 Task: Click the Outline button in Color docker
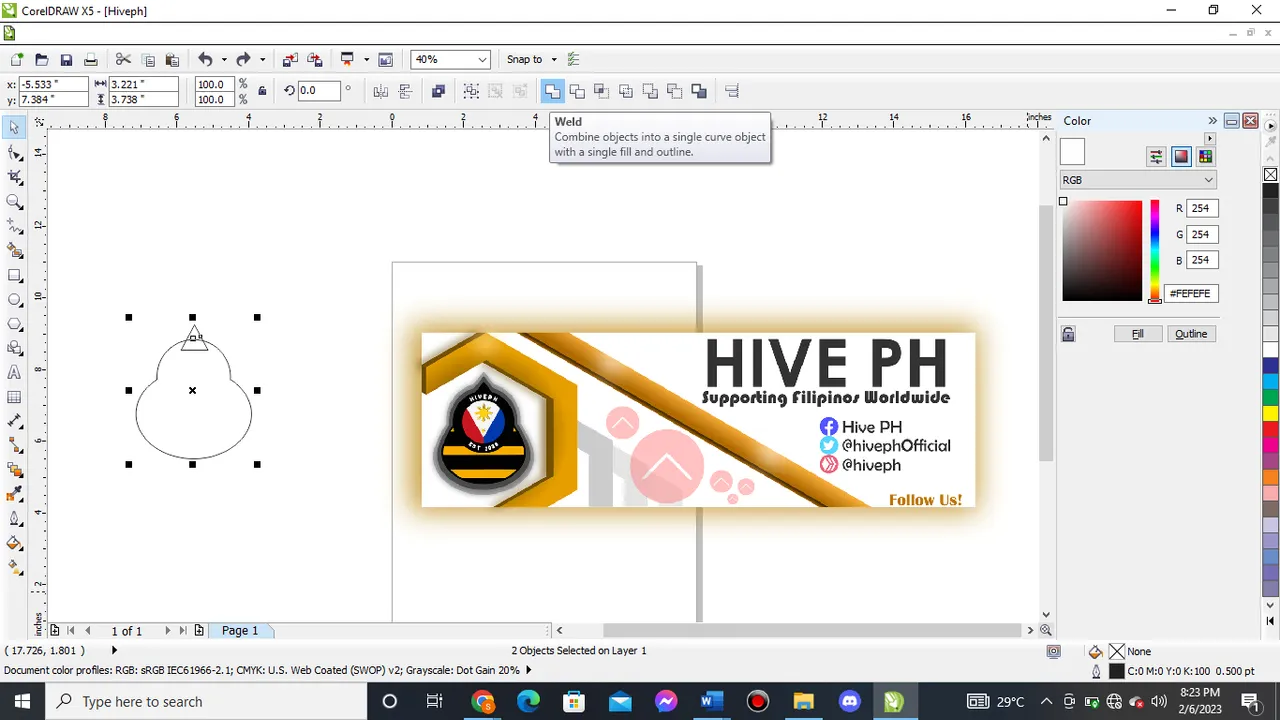click(x=1191, y=334)
